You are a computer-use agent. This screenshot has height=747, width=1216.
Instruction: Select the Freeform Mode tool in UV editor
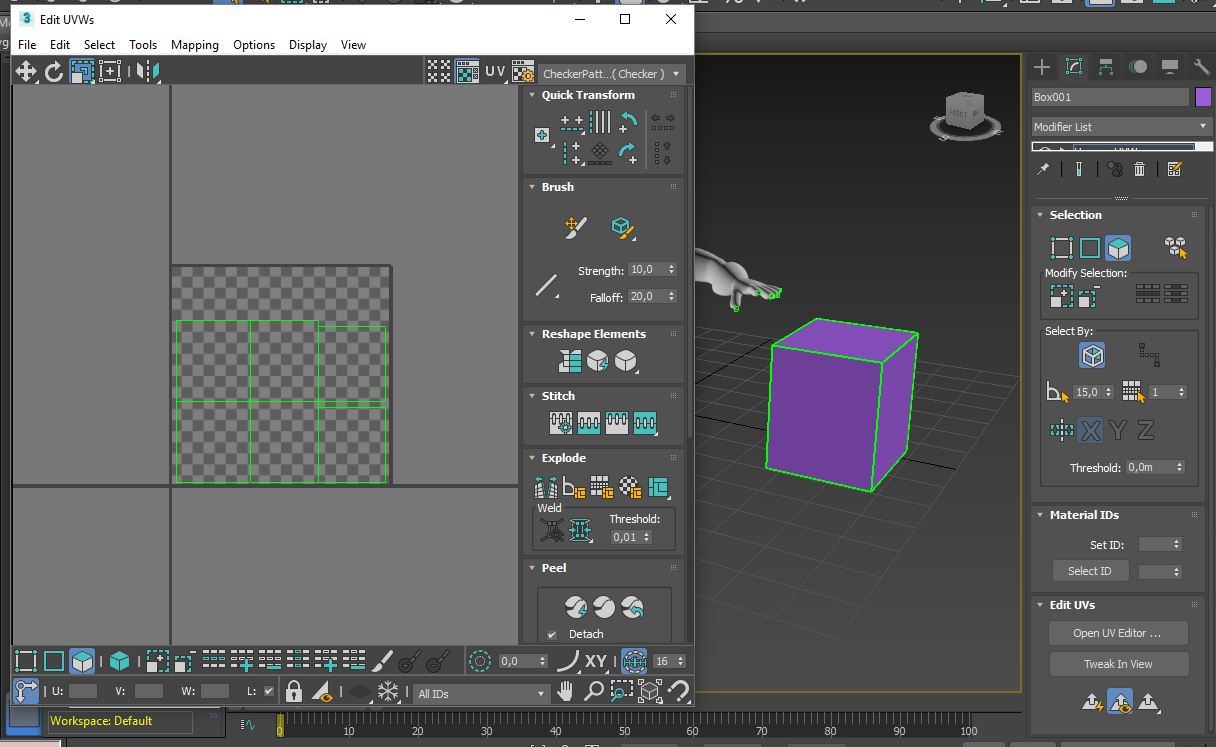[x=110, y=71]
